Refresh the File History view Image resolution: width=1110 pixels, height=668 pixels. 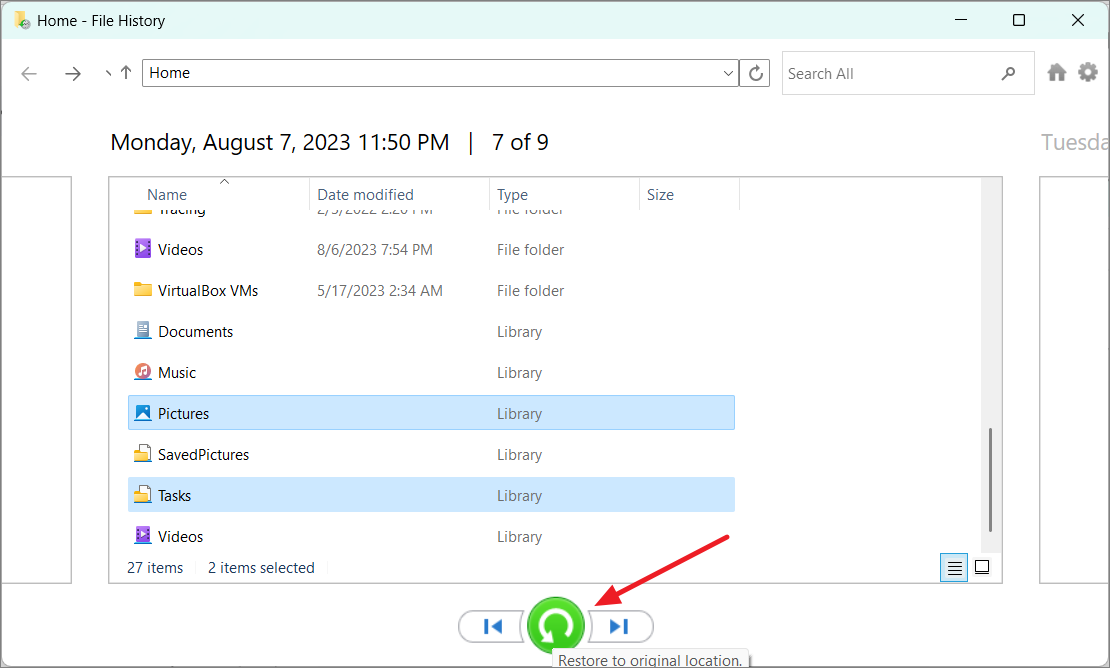coord(755,73)
